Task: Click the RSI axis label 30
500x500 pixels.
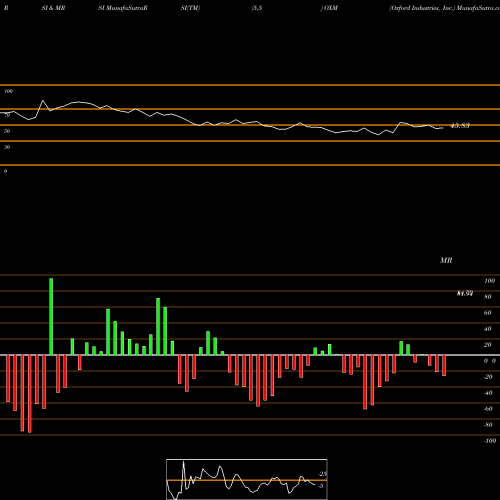Action: pos(7,147)
